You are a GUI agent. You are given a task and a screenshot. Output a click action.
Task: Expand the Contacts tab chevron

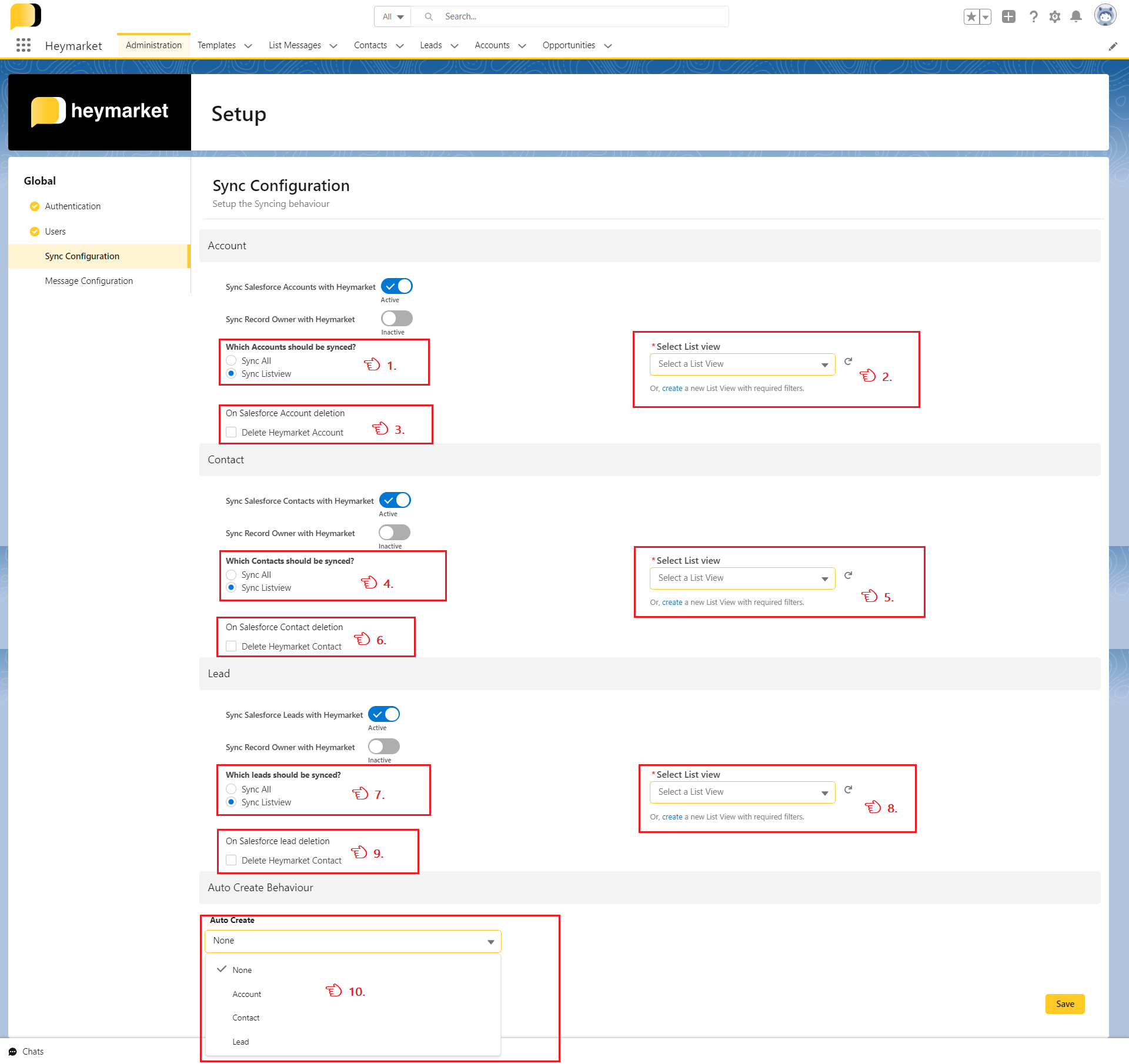(x=400, y=46)
